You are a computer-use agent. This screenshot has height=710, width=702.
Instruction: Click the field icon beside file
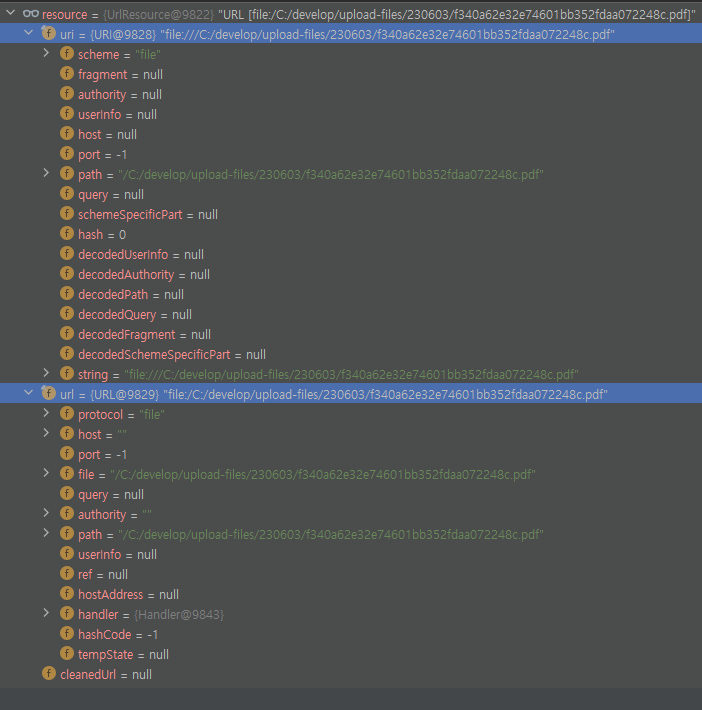tap(67, 473)
